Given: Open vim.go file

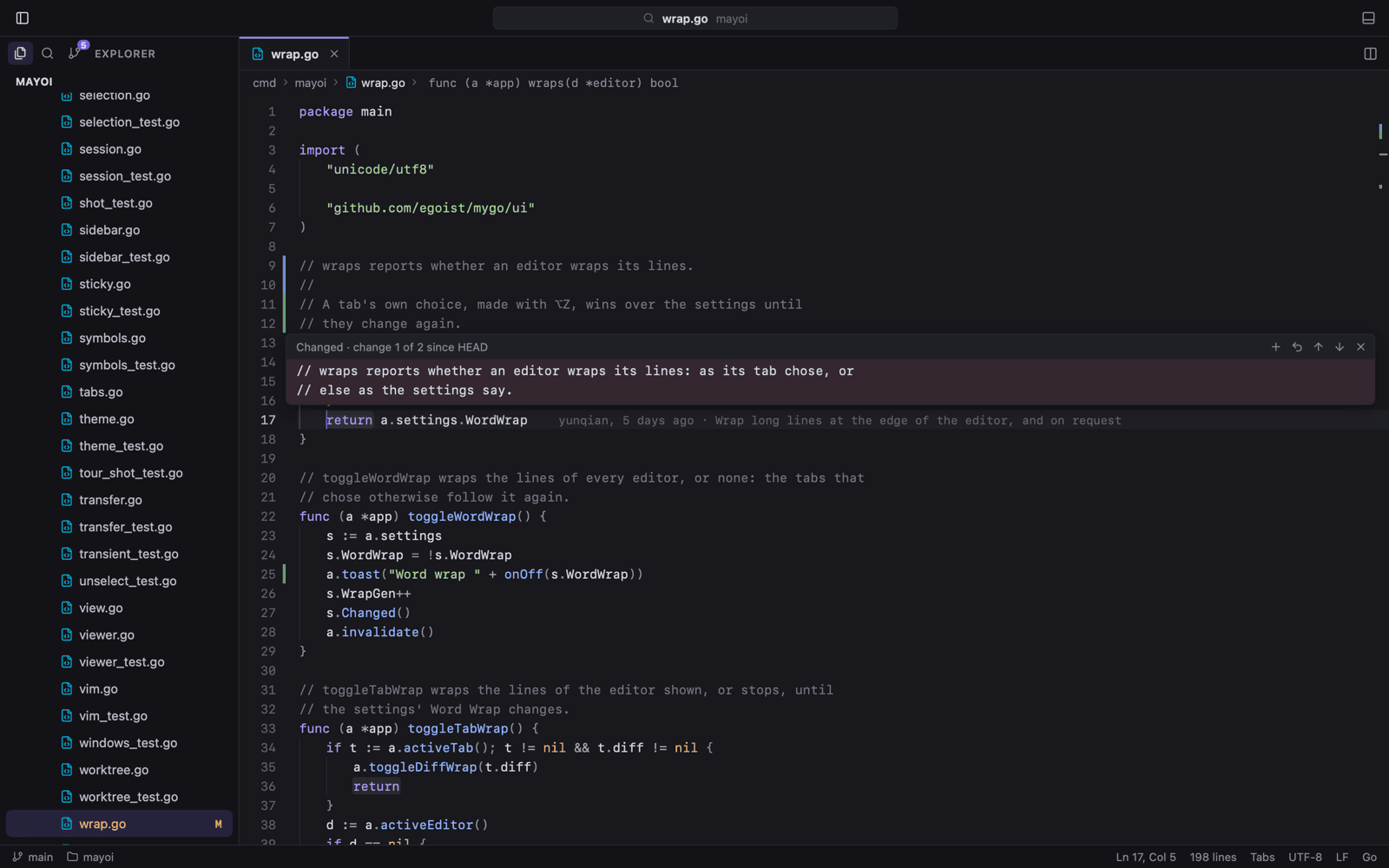Looking at the screenshot, I should click(119, 689).
